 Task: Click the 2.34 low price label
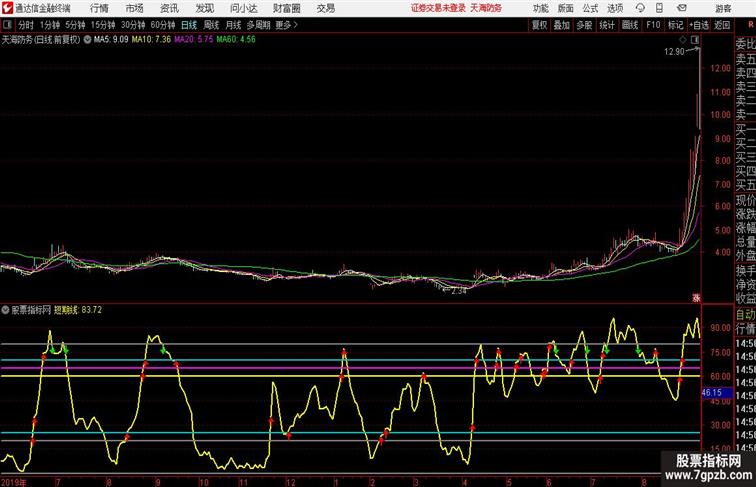pyautogui.click(x=459, y=291)
